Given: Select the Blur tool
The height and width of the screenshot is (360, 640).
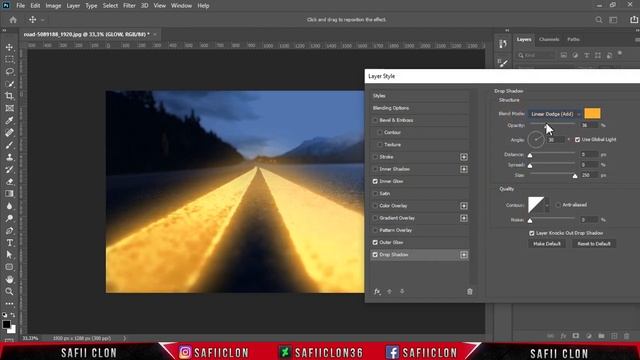Looking at the screenshot, I should 9,206.
